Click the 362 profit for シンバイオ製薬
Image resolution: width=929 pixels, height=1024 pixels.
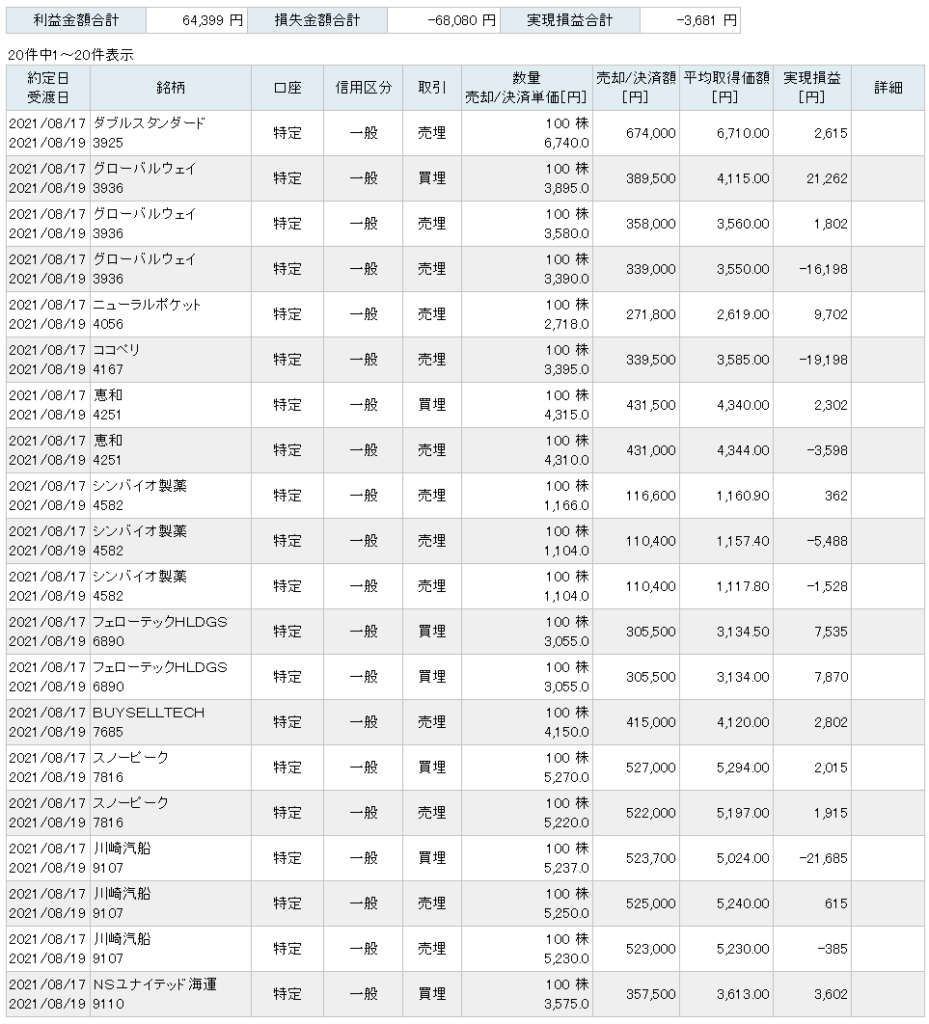[836, 496]
